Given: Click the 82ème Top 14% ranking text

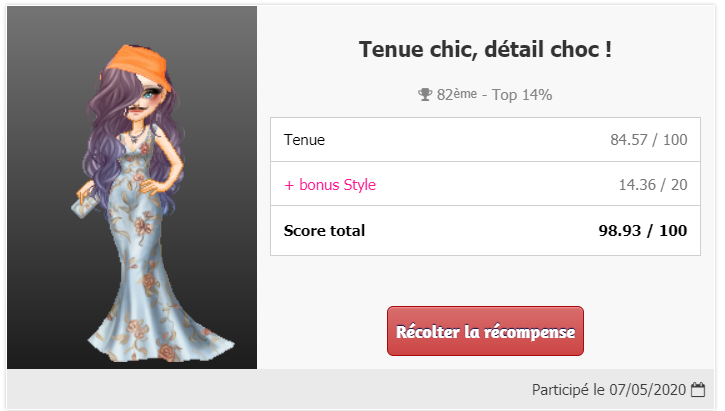Looking at the screenshot, I should click(x=494, y=95).
